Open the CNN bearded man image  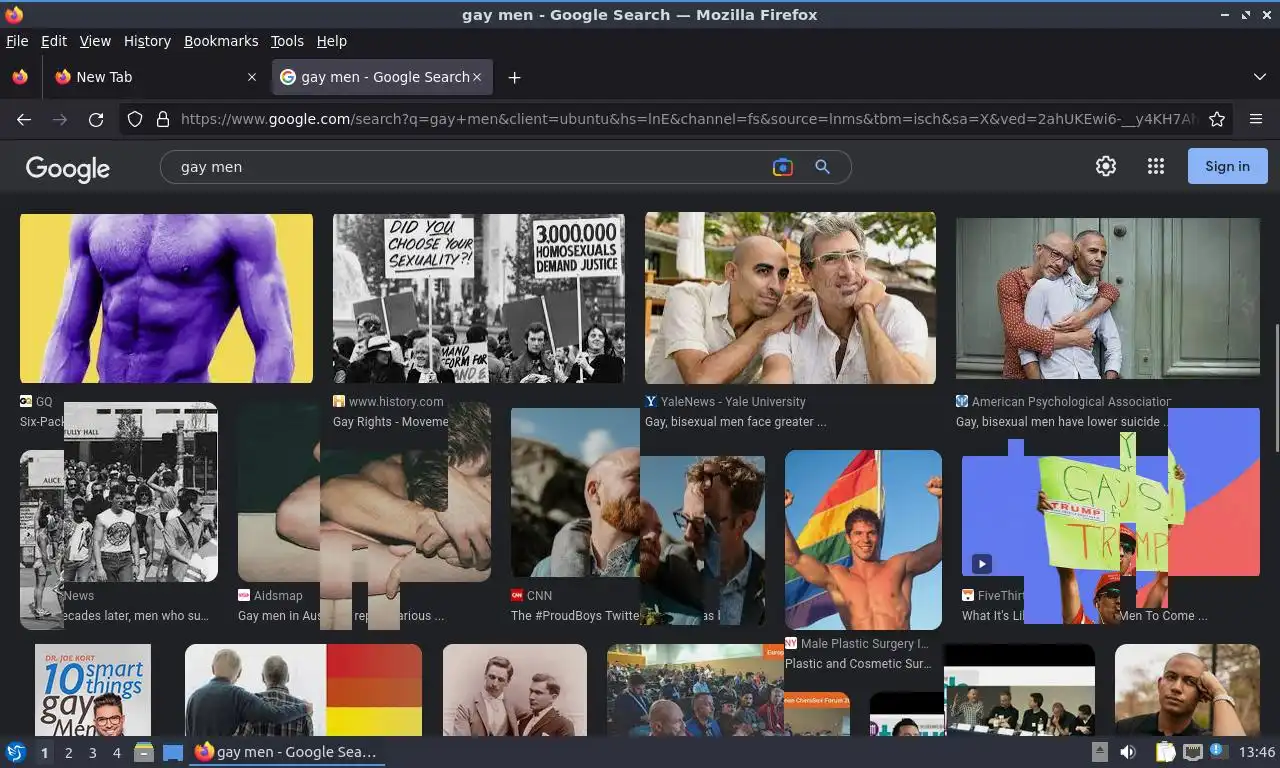(x=575, y=492)
